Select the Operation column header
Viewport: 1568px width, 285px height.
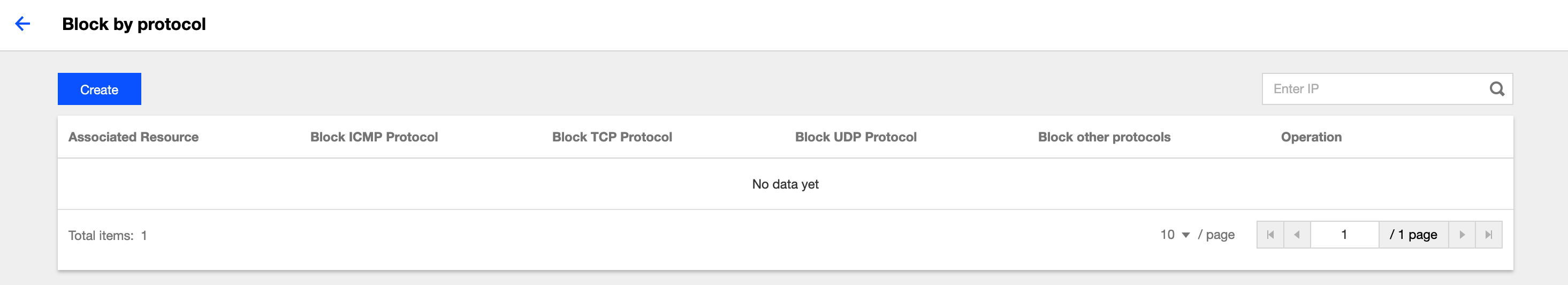click(1311, 137)
